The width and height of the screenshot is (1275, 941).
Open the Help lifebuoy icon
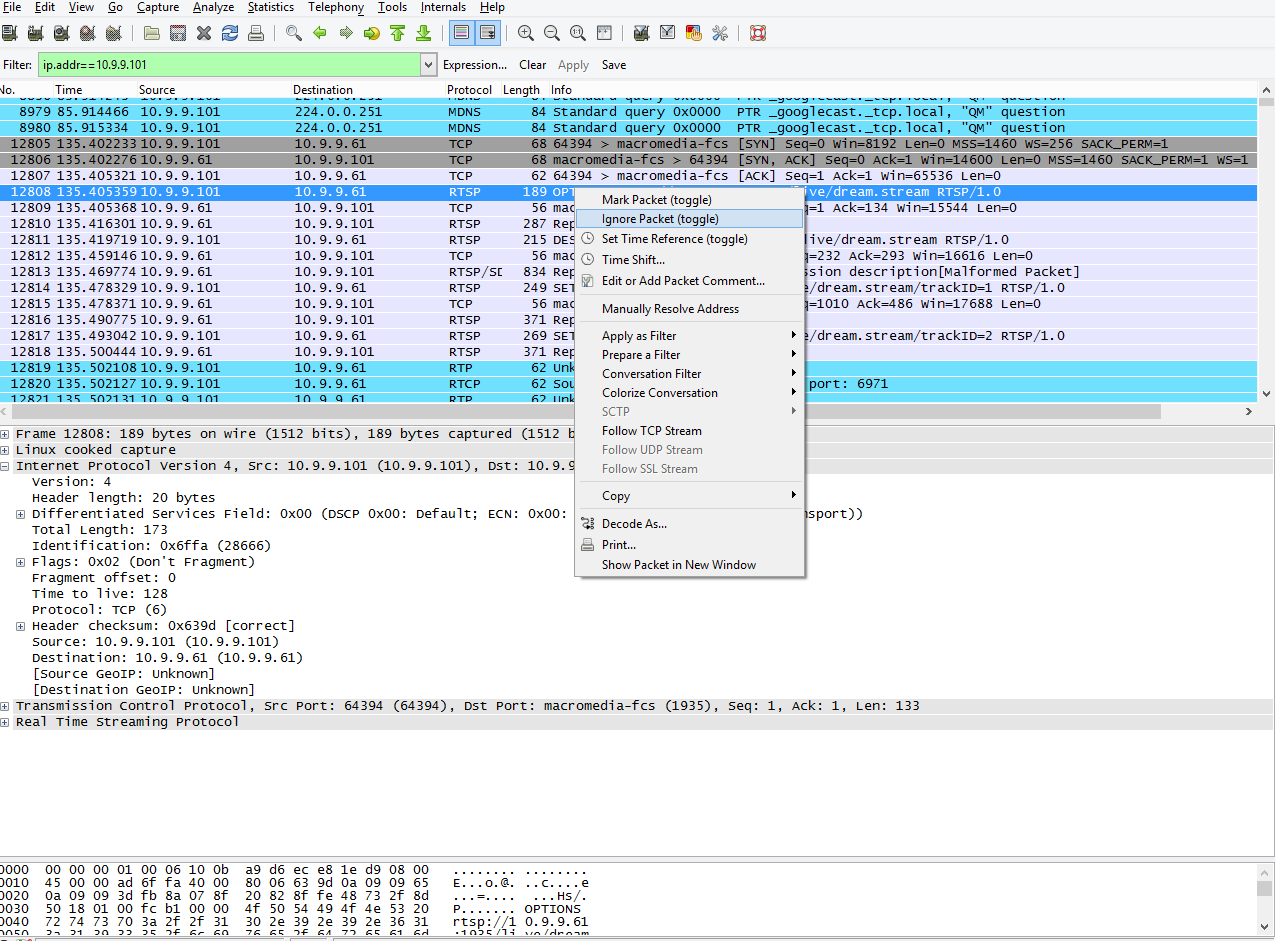pos(757,33)
